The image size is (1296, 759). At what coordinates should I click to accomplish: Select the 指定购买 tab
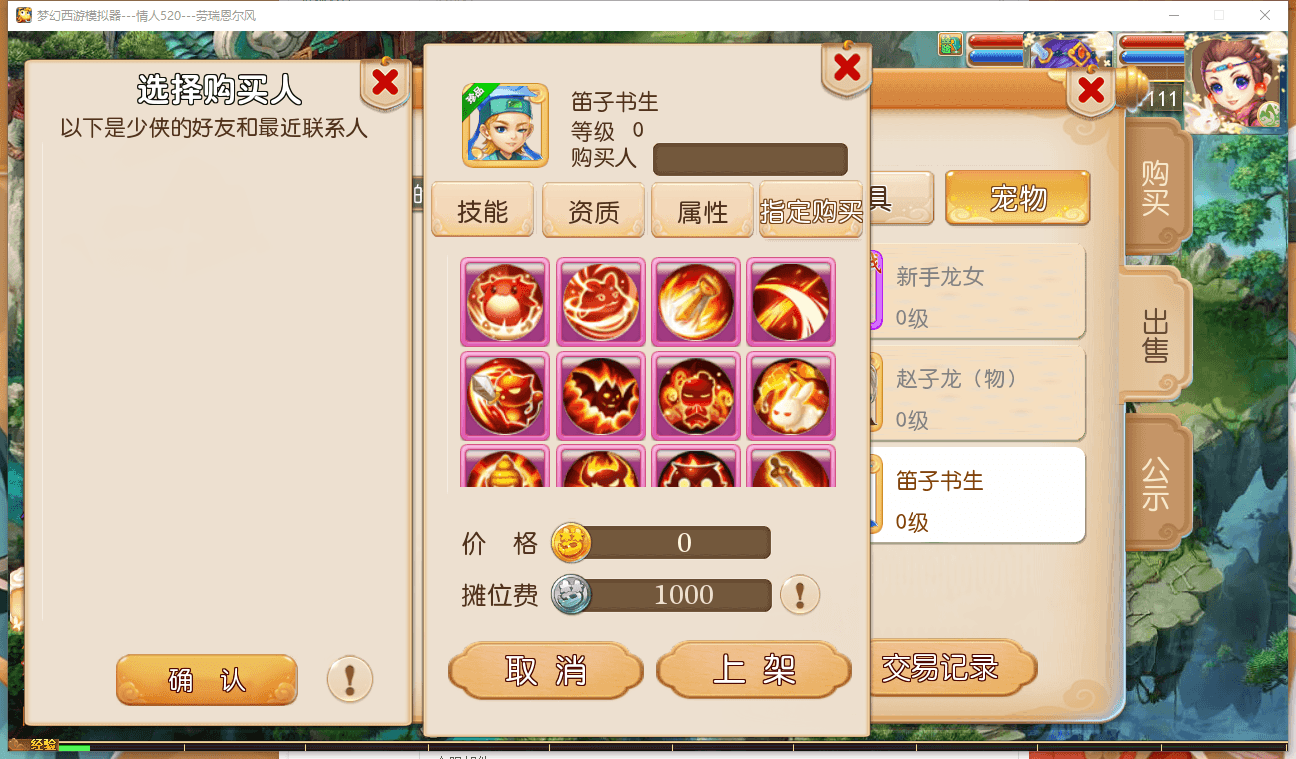(x=811, y=211)
